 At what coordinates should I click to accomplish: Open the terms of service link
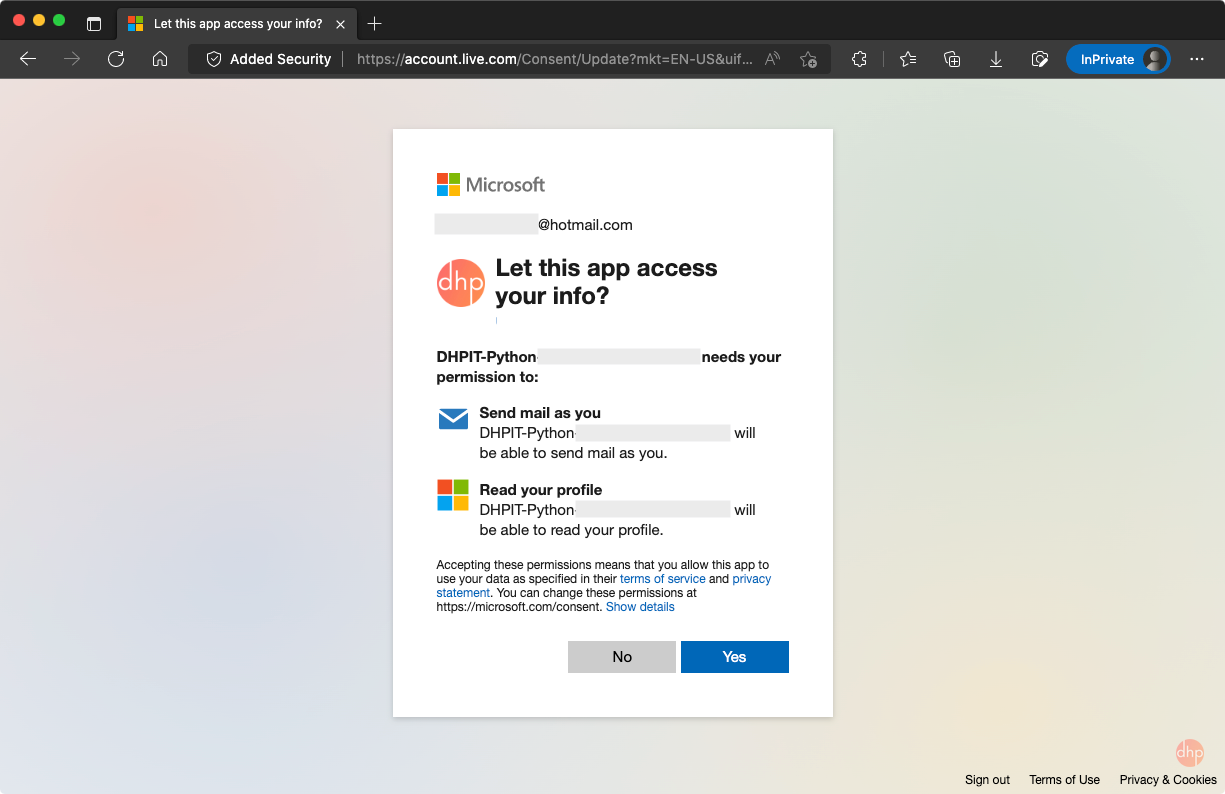coord(663,579)
